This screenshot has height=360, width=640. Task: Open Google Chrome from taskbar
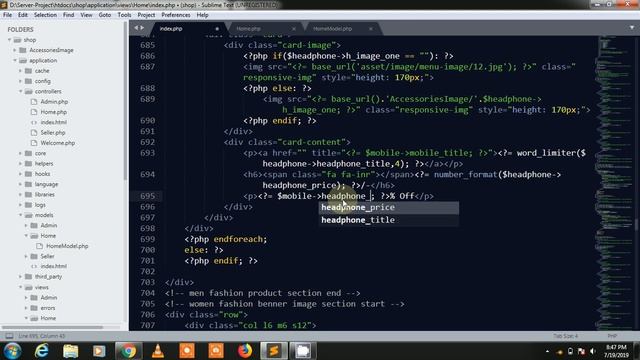point(128,351)
